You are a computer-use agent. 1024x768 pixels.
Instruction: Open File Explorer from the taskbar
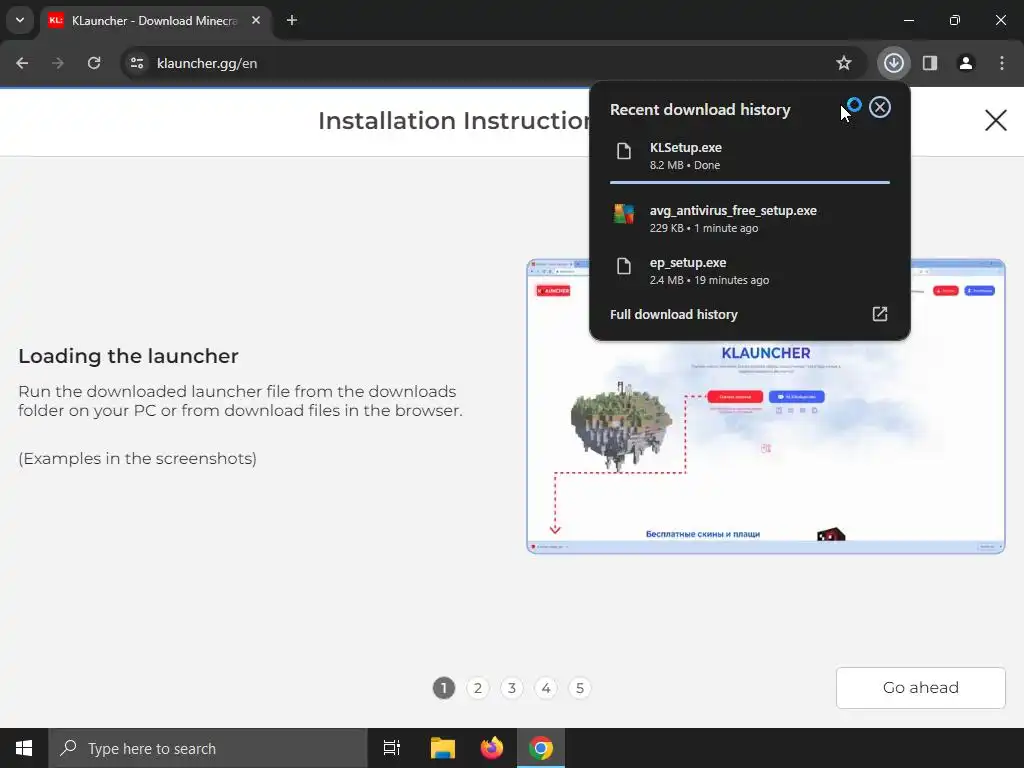point(443,748)
